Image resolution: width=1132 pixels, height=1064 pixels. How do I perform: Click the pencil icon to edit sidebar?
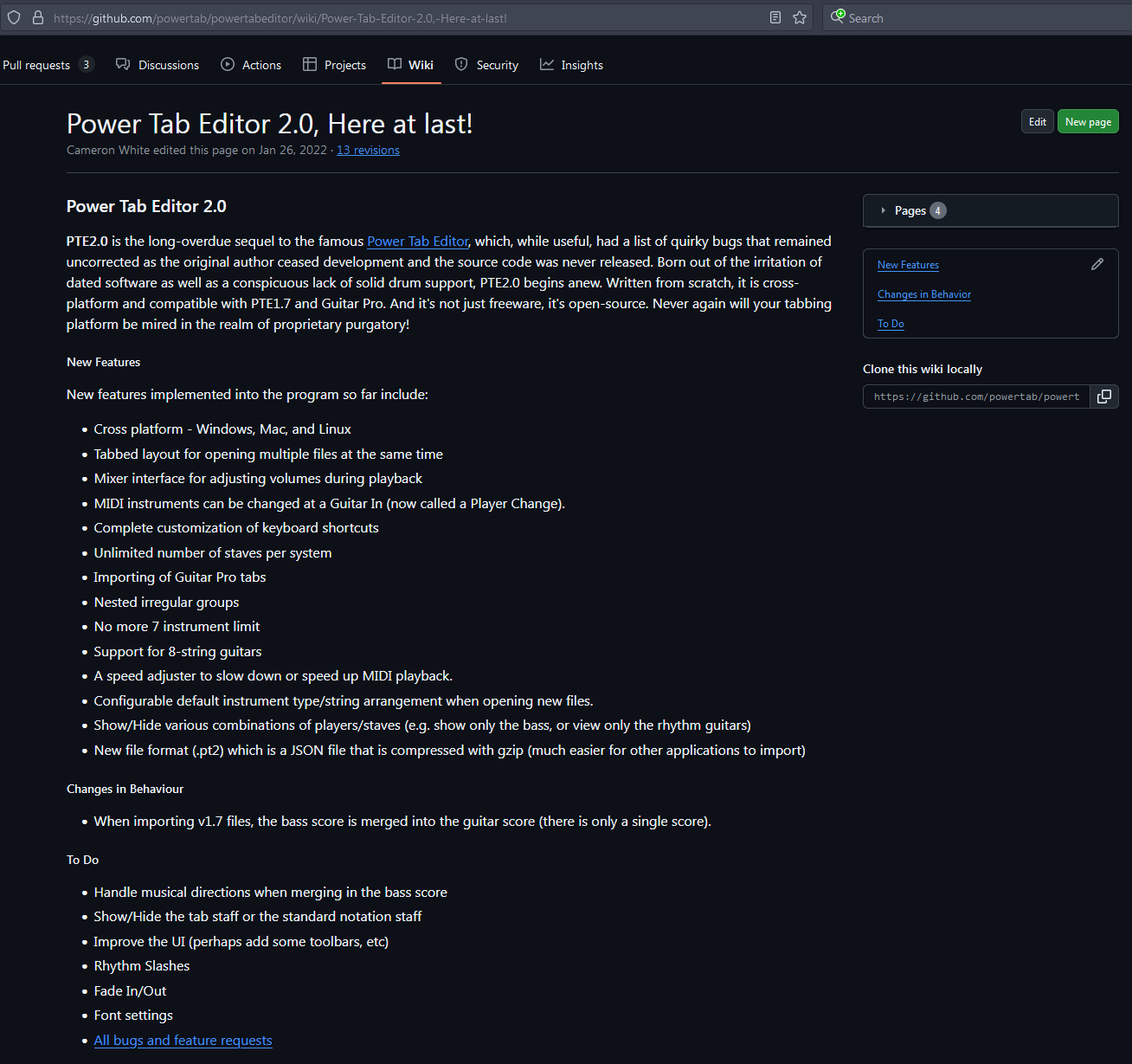pyautogui.click(x=1097, y=264)
